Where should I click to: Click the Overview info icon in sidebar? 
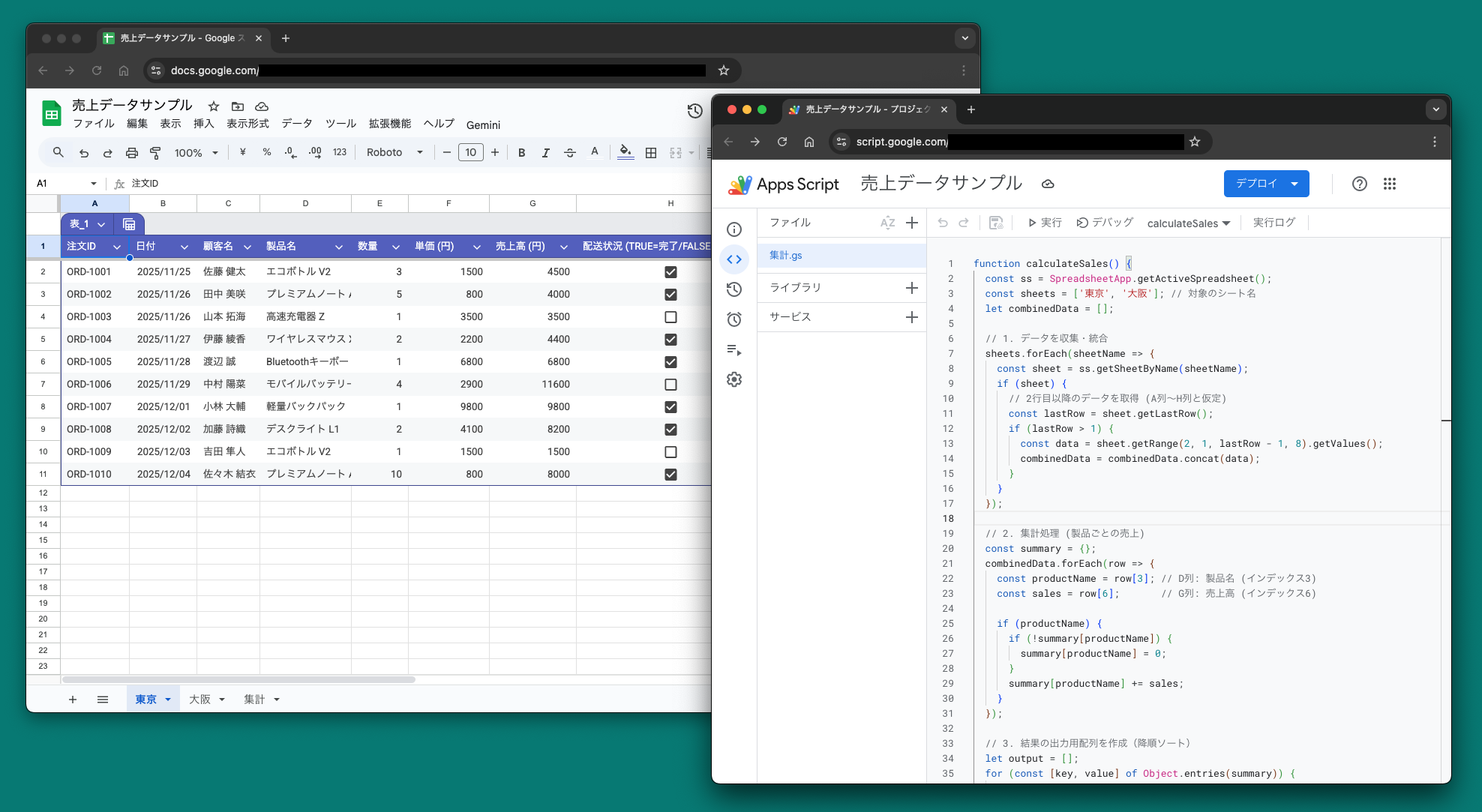(734, 229)
